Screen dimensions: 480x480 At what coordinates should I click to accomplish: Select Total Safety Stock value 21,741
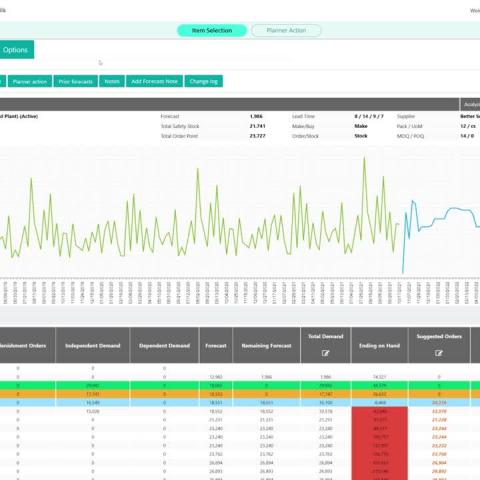point(257,126)
